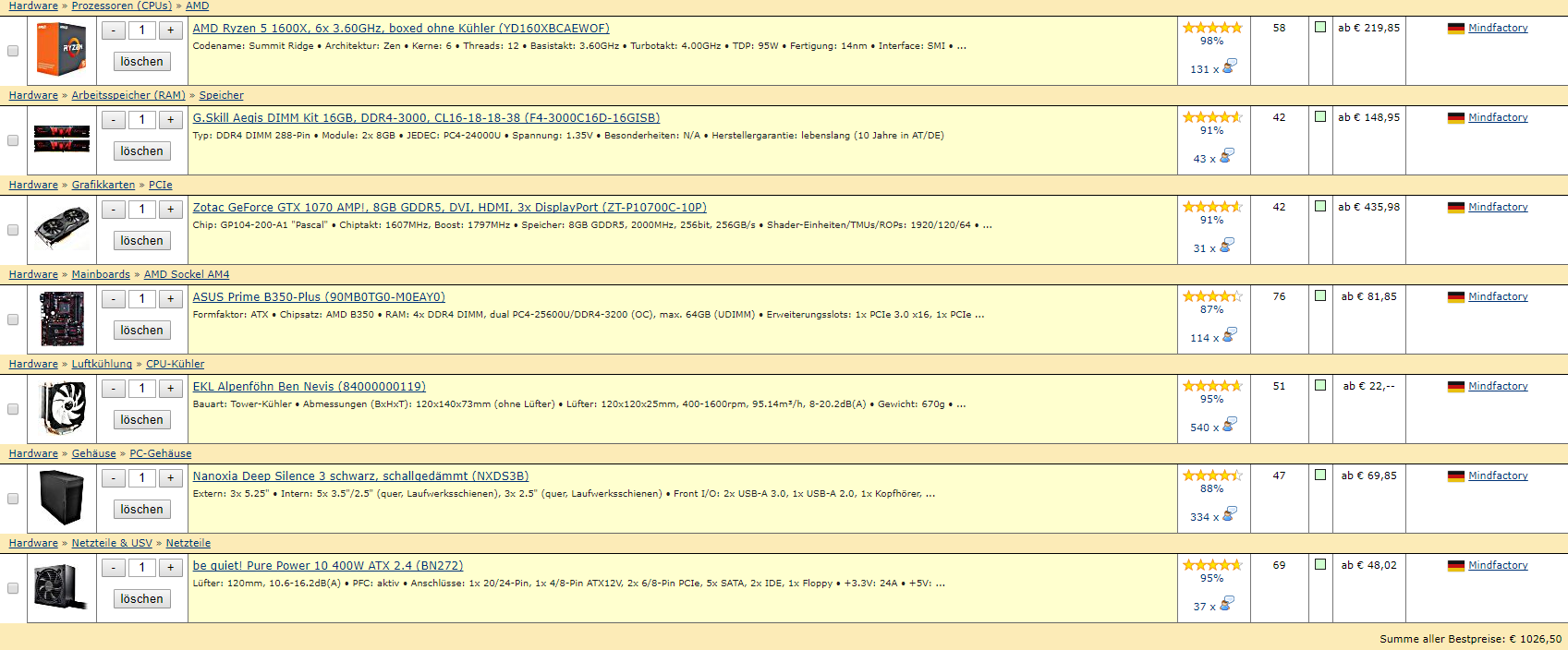Viewport: 1568px width, 650px height.
Task: Click the star rating of Zotac GTX 1070
Action: [1212, 207]
